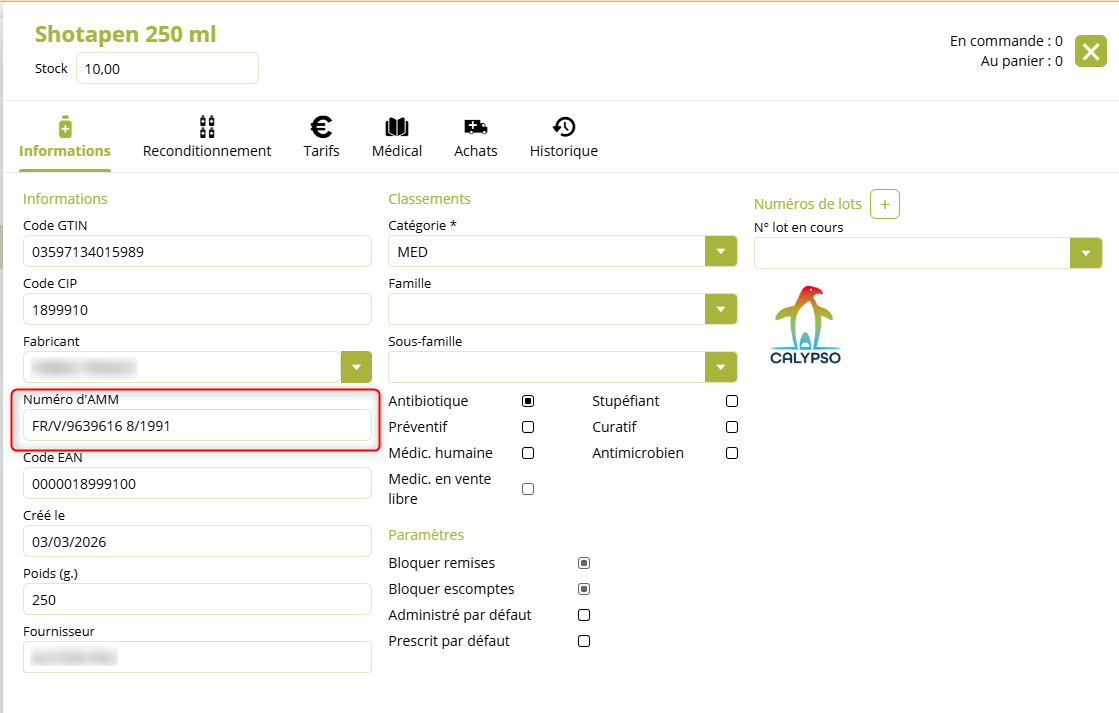Image resolution: width=1119 pixels, height=713 pixels.
Task: Click the Stock quantity field
Action: click(166, 68)
